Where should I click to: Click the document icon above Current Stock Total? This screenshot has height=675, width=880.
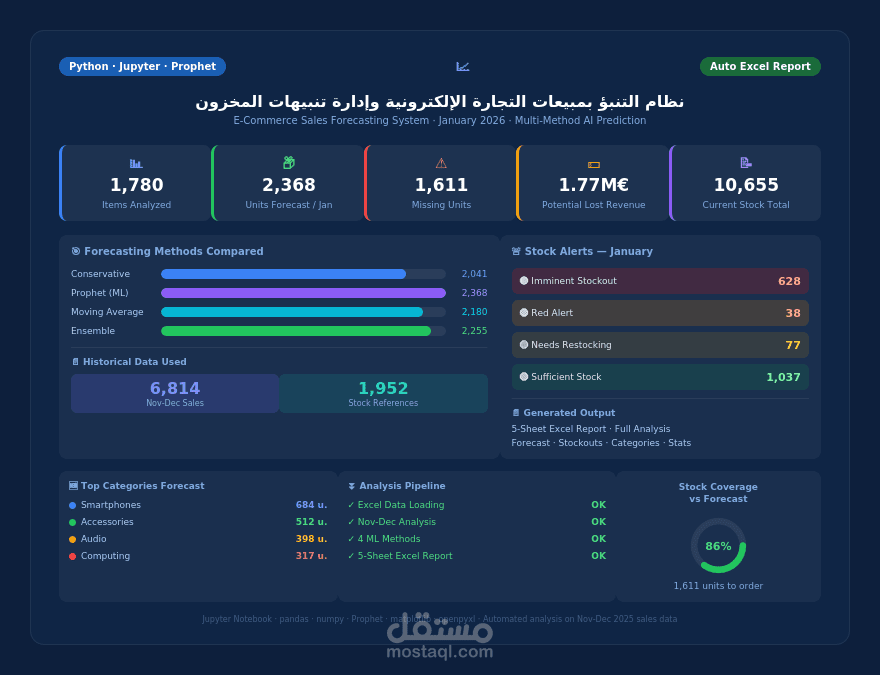coord(746,163)
